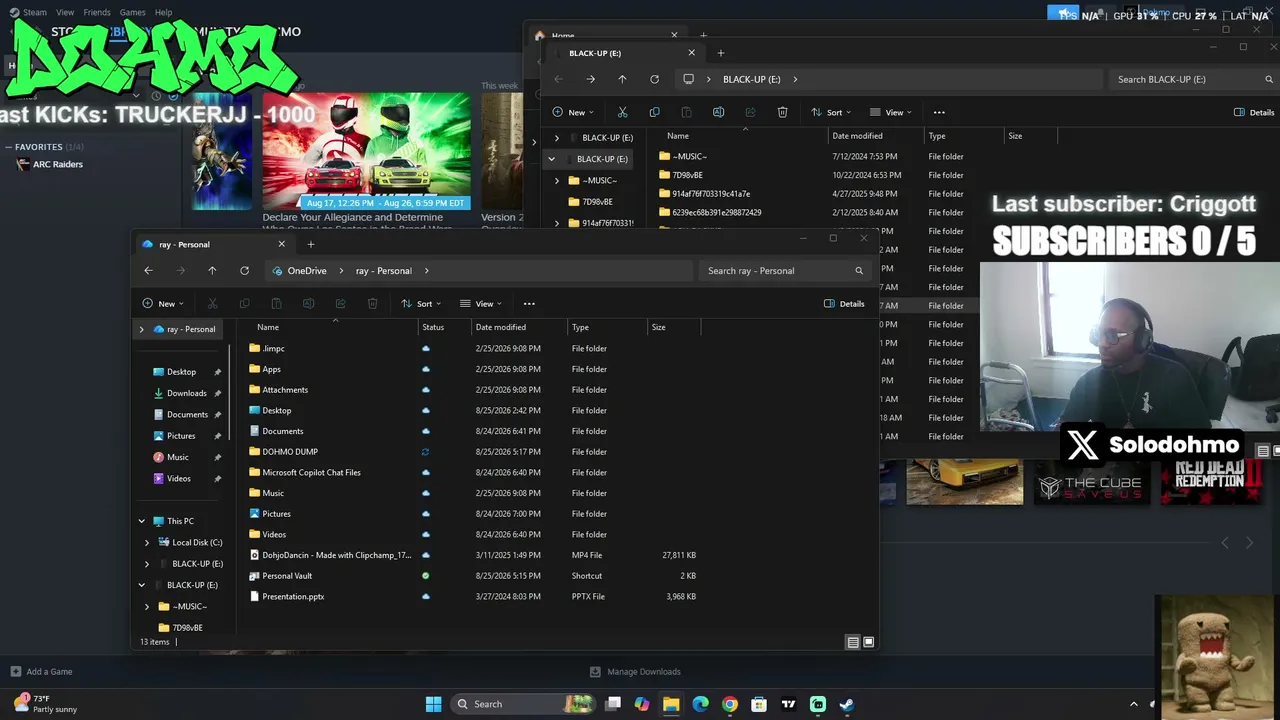Open See more options in ray - Personal toolbar
The image size is (1280, 720).
[x=529, y=304]
